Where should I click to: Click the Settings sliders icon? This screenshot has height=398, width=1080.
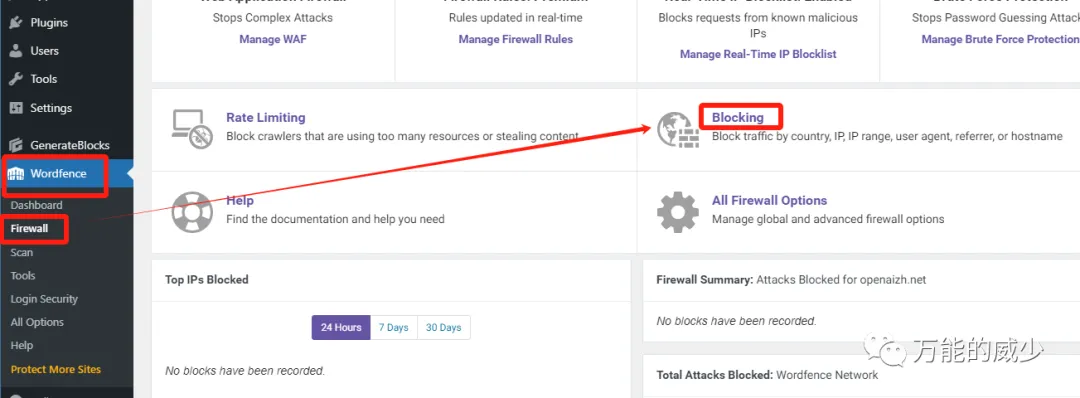[15, 108]
